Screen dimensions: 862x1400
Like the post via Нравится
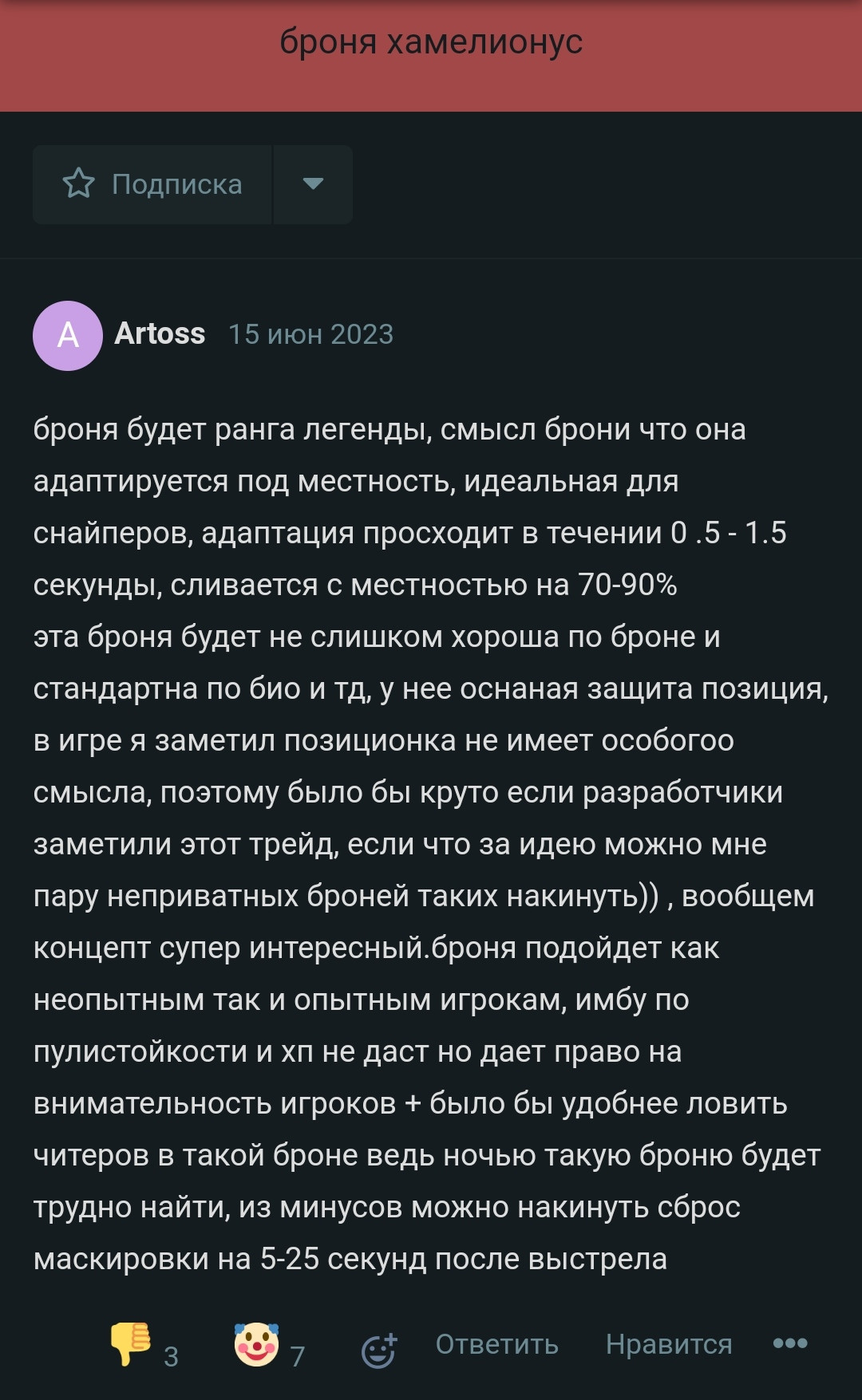pyautogui.click(x=669, y=1344)
